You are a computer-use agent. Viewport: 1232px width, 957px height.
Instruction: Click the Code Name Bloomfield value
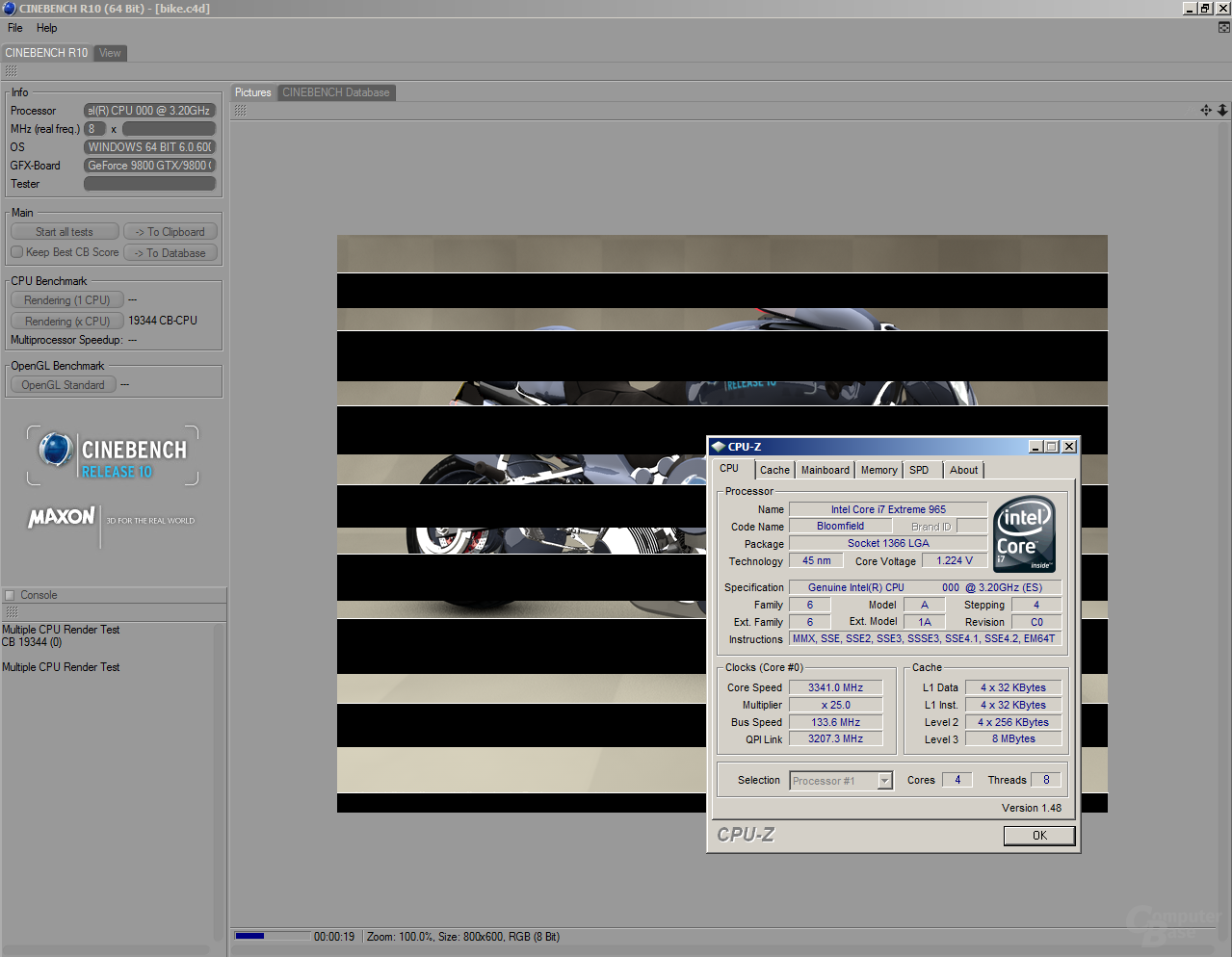tap(840, 527)
